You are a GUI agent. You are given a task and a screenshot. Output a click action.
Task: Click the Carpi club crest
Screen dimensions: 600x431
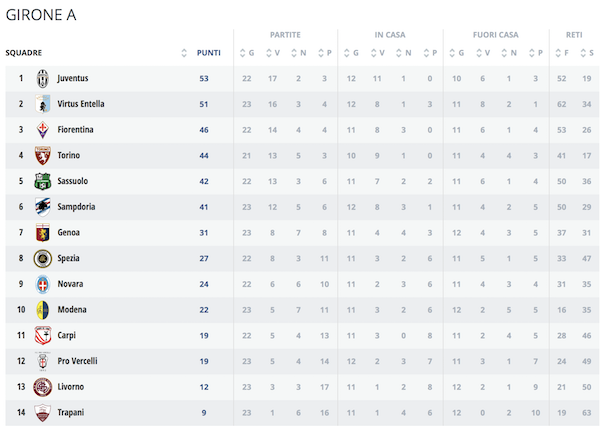[42, 335]
